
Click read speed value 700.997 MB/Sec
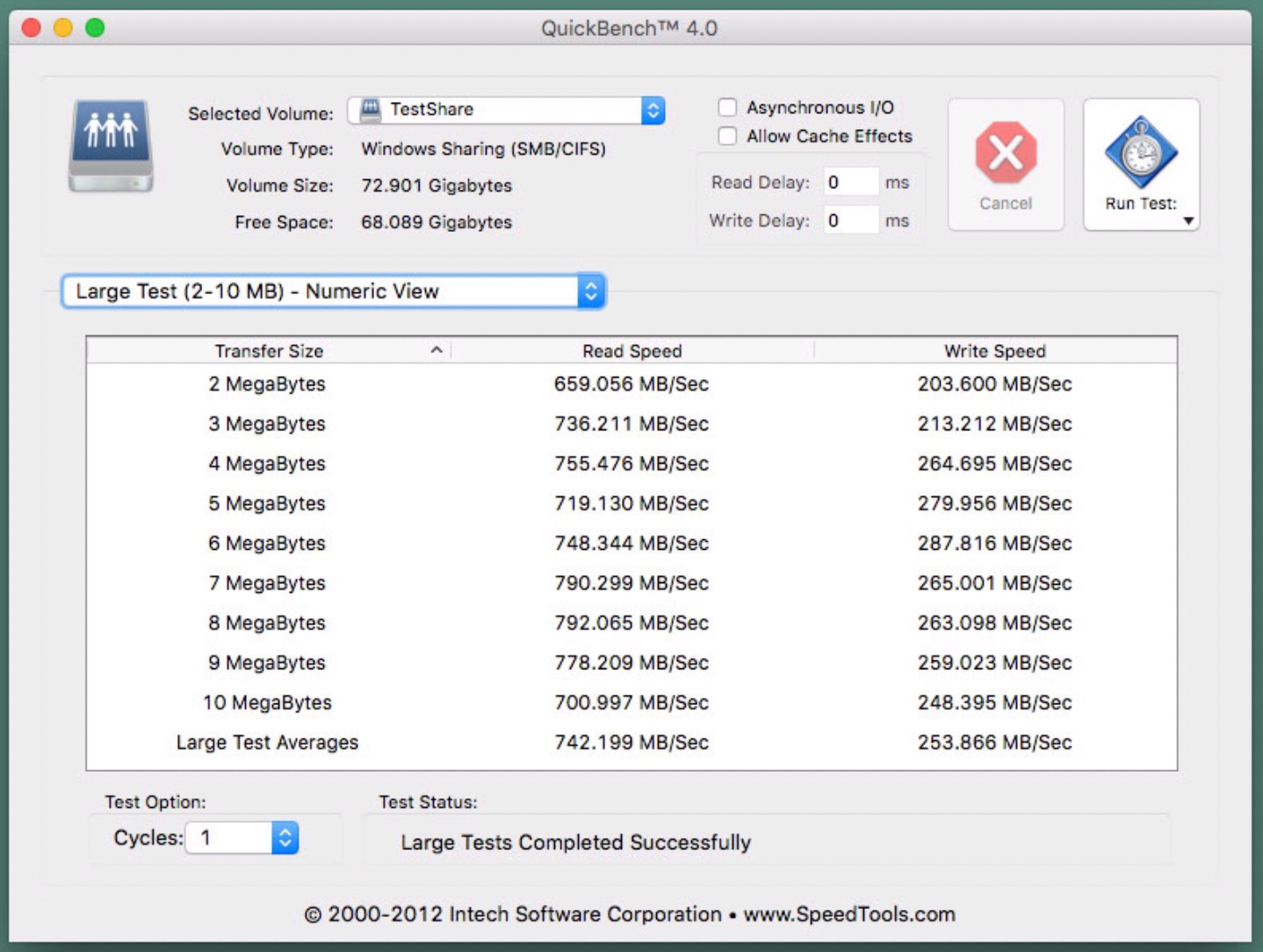click(631, 703)
